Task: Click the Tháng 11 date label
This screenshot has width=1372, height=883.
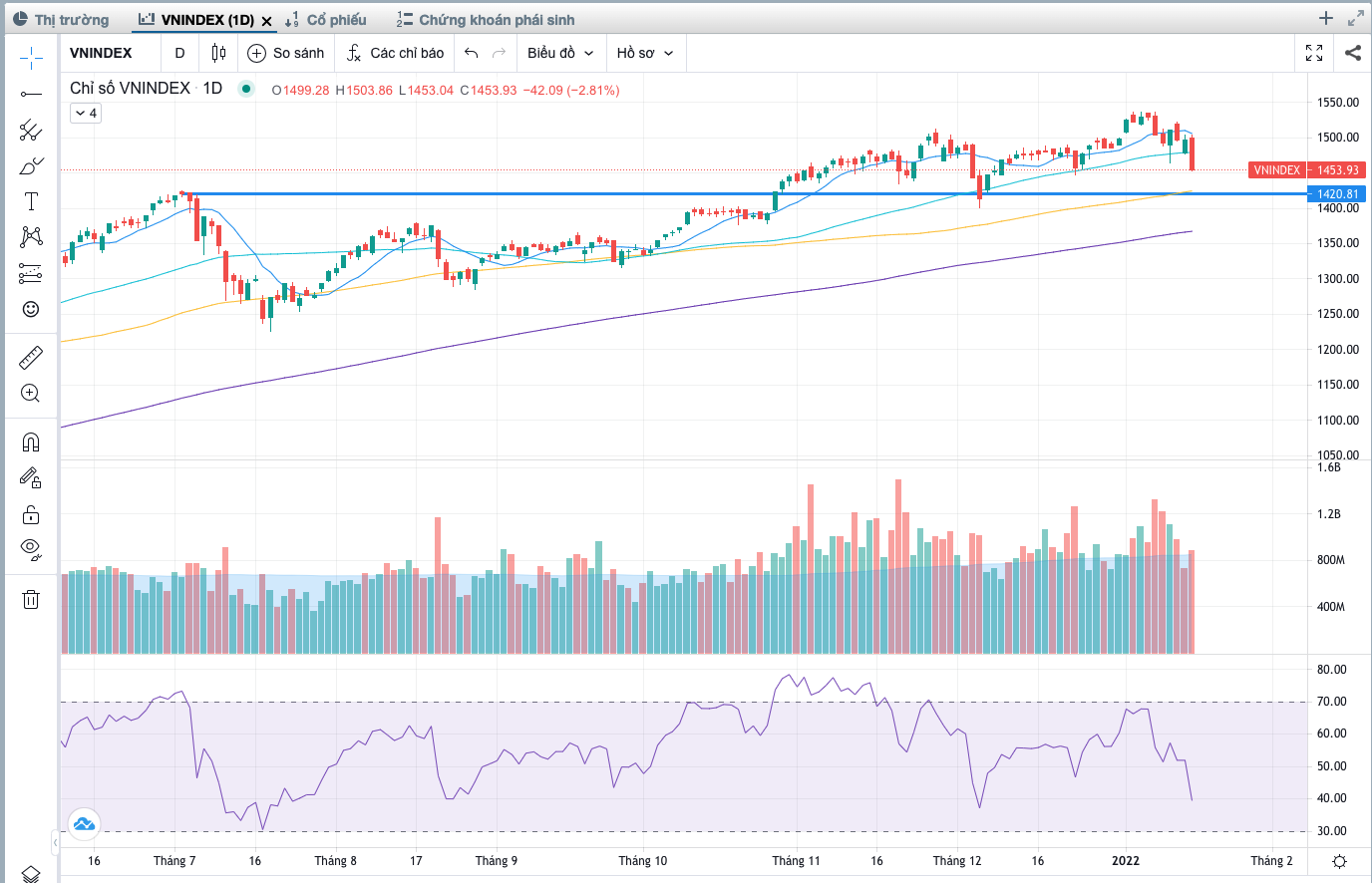Action: tap(796, 861)
